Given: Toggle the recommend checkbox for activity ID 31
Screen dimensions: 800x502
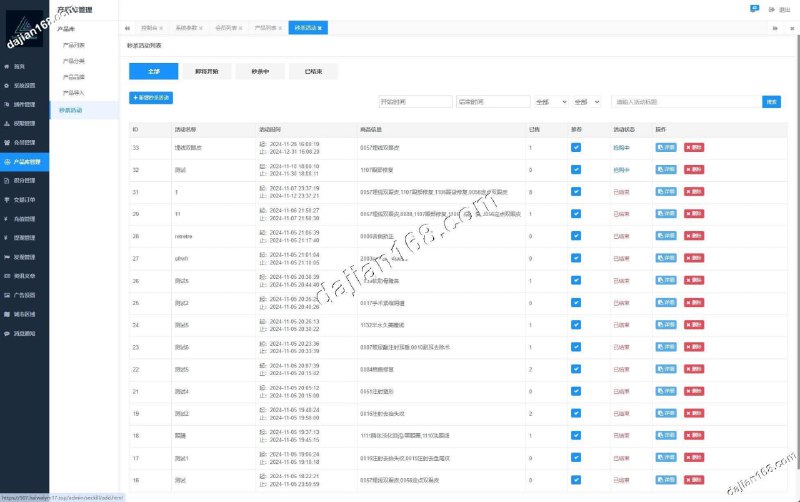Looking at the screenshot, I should tap(576, 191).
